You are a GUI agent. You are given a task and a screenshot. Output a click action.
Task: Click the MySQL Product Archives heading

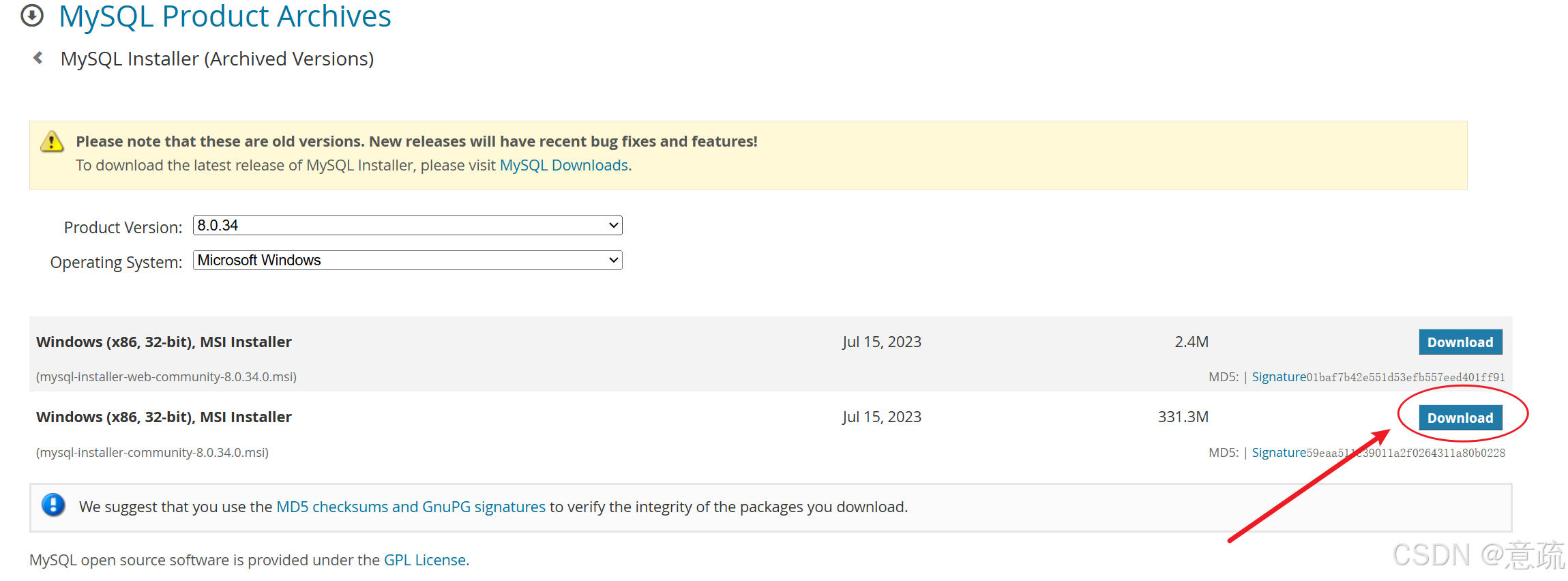point(225,16)
